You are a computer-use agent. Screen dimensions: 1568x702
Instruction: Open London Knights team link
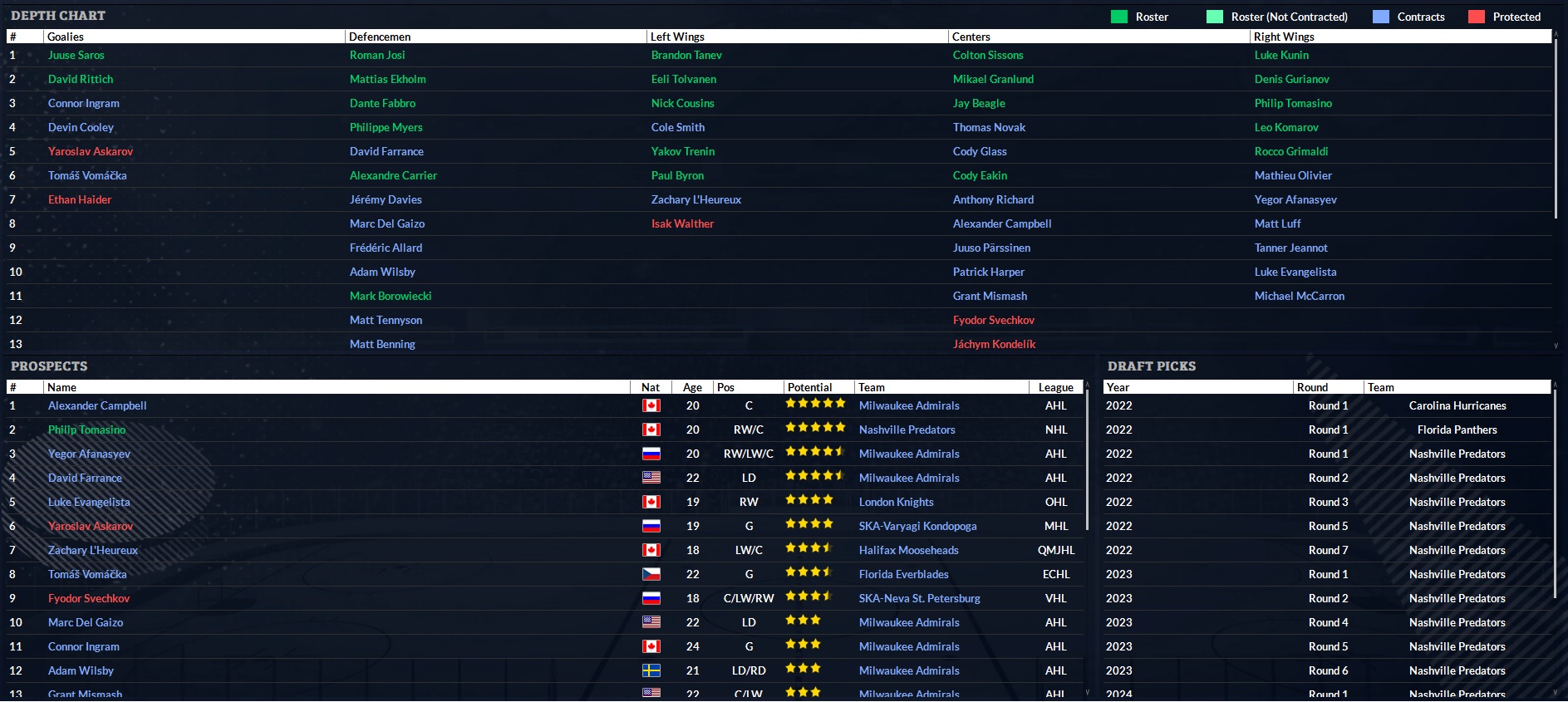896,502
